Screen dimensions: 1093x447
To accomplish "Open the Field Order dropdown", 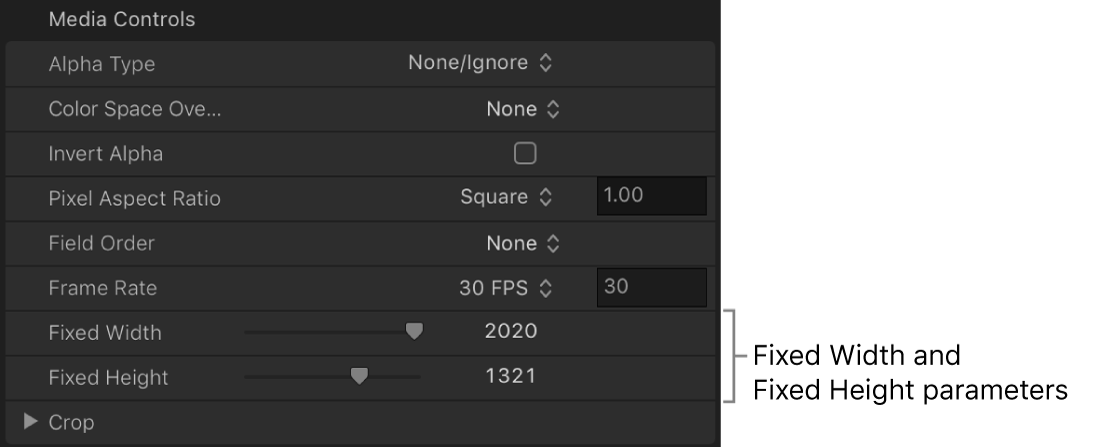I will tap(522, 243).
